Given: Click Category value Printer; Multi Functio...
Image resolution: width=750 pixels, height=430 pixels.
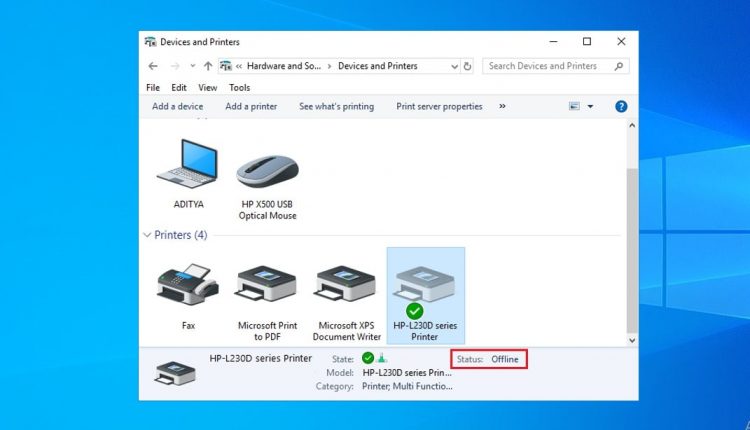Looking at the screenshot, I should [407, 386].
